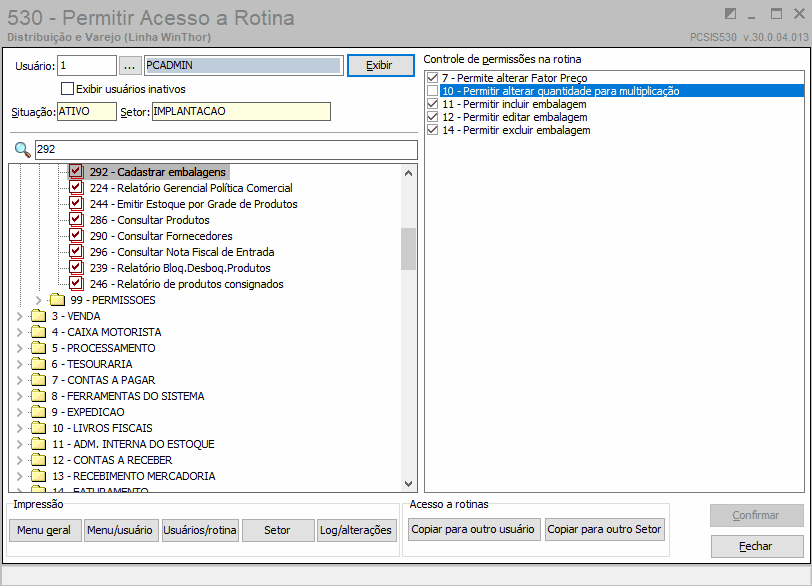Expand the 5 - PROCESSAMENTO node

point(20,348)
